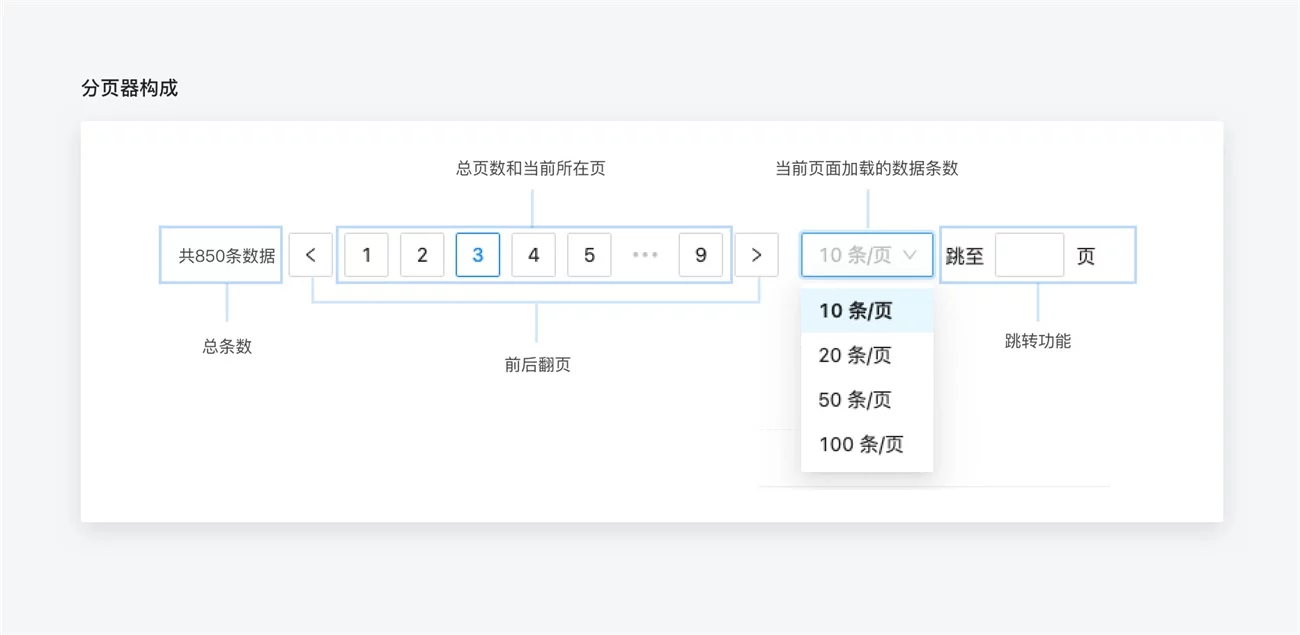
Task: Click the 总页数和当前所在页 annotation label
Action: tap(530, 169)
